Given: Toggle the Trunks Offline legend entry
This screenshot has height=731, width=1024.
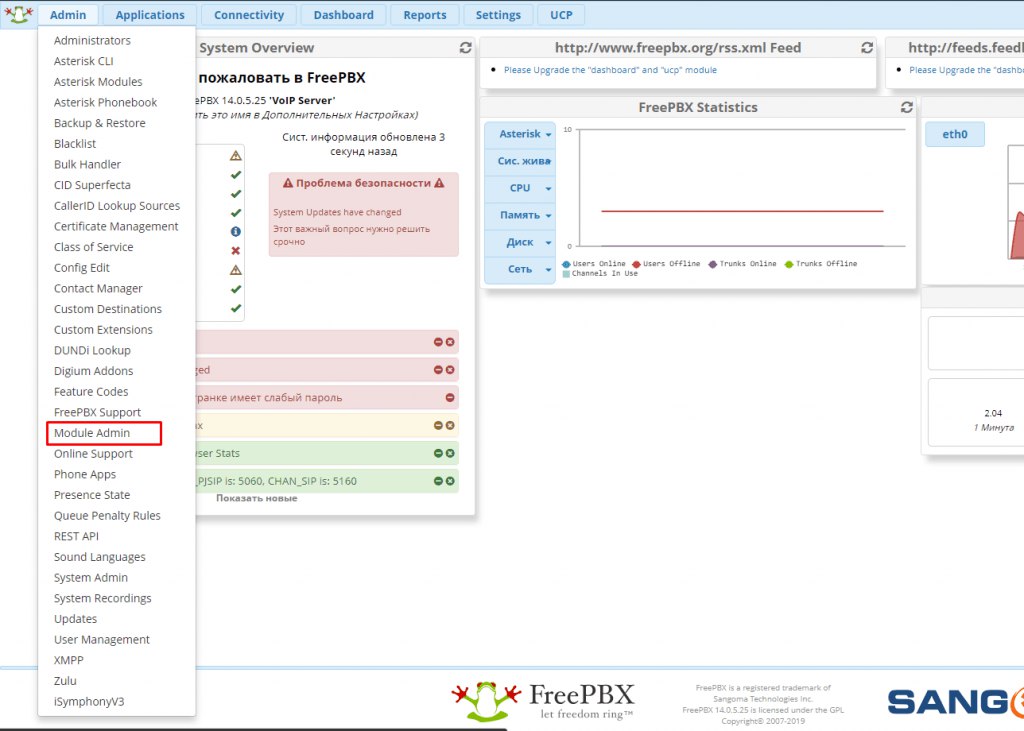Looking at the screenshot, I should click(821, 264).
